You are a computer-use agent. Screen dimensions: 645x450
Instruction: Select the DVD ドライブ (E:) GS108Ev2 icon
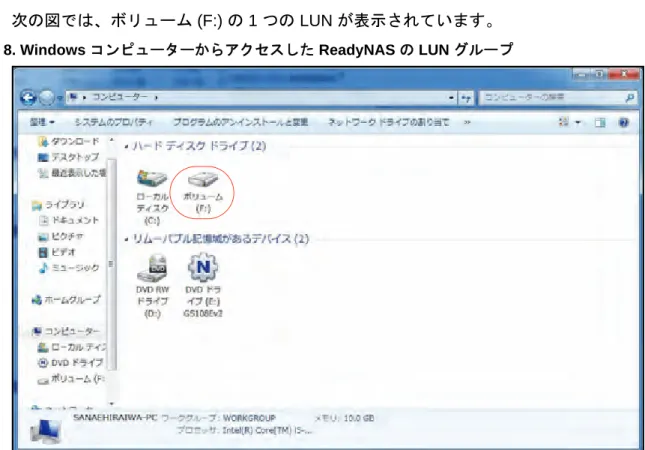tap(203, 287)
